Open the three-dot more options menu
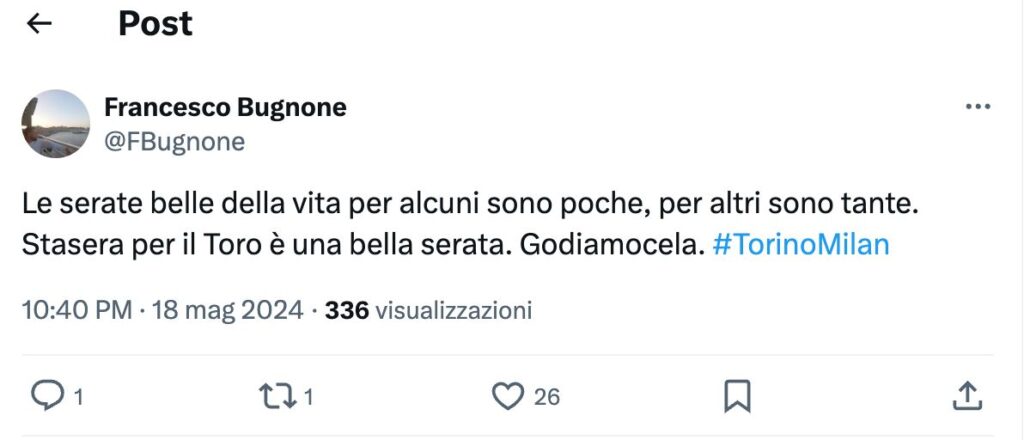This screenshot has height=440, width=1024. pos(977,108)
